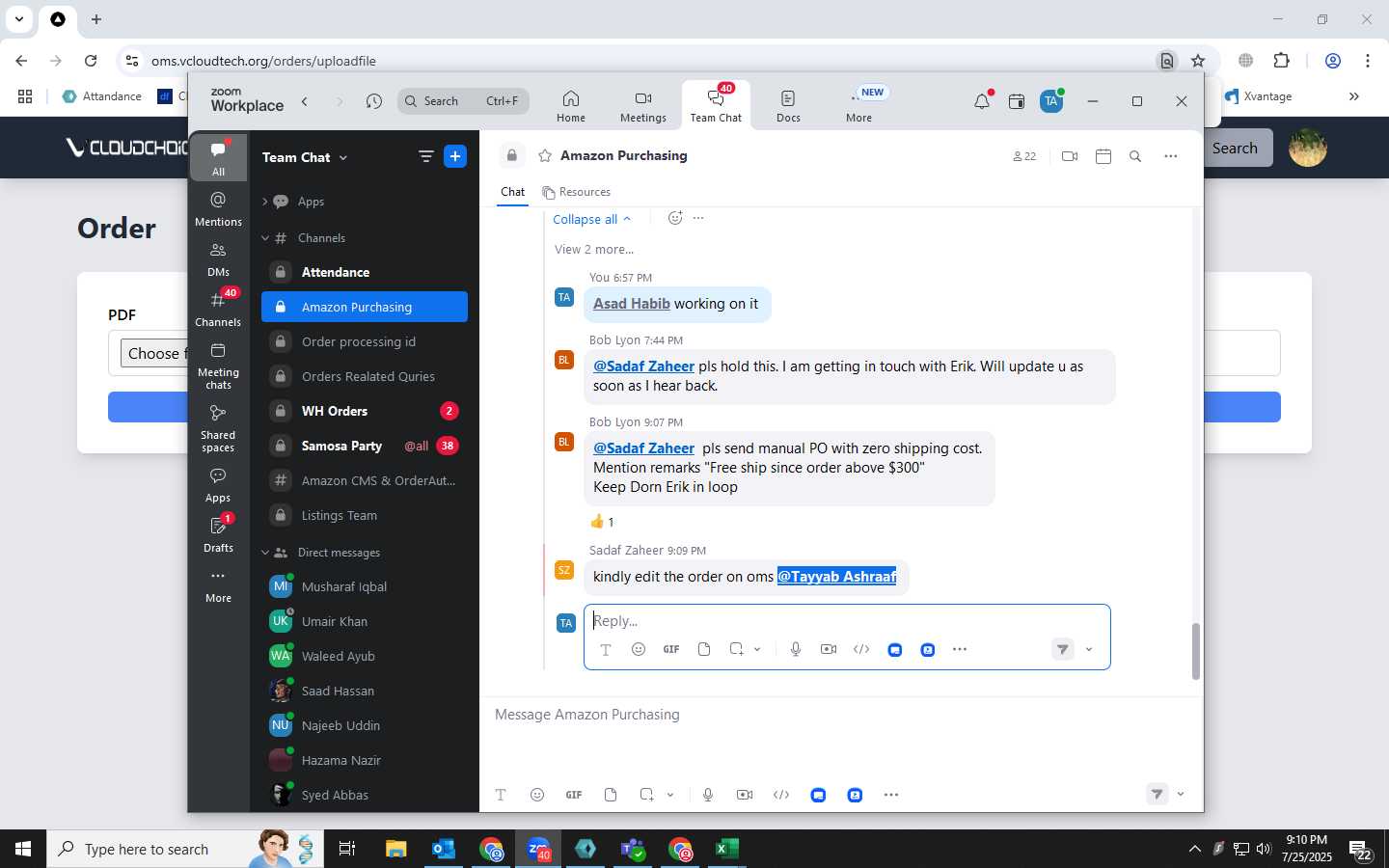The image size is (1389, 868).
Task: Click the thumbs up reaction
Action: click(602, 522)
